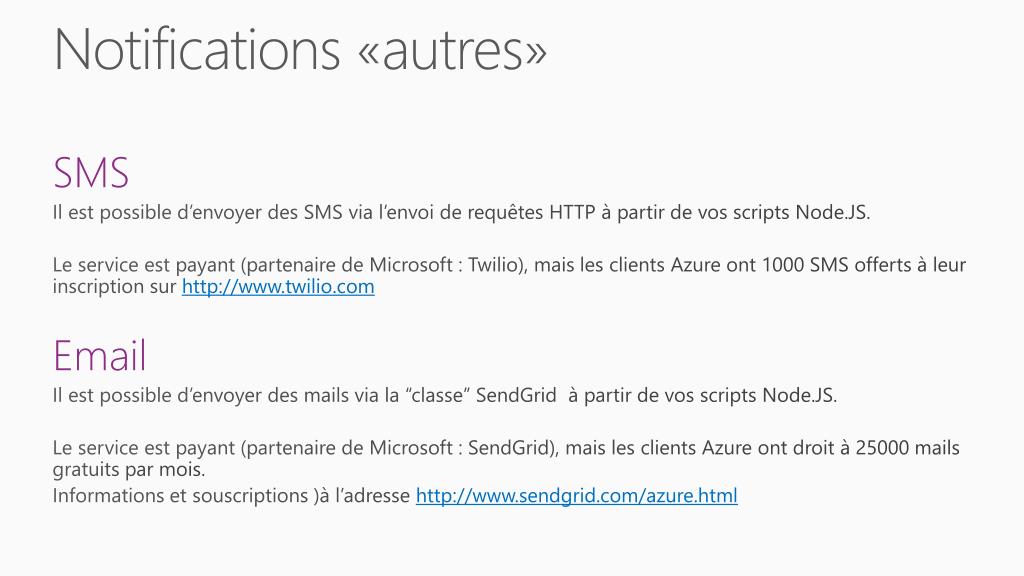This screenshot has height=576, width=1024.
Task: Click 'SendGrid' after the quoted “classe”
Action: click(x=516, y=395)
